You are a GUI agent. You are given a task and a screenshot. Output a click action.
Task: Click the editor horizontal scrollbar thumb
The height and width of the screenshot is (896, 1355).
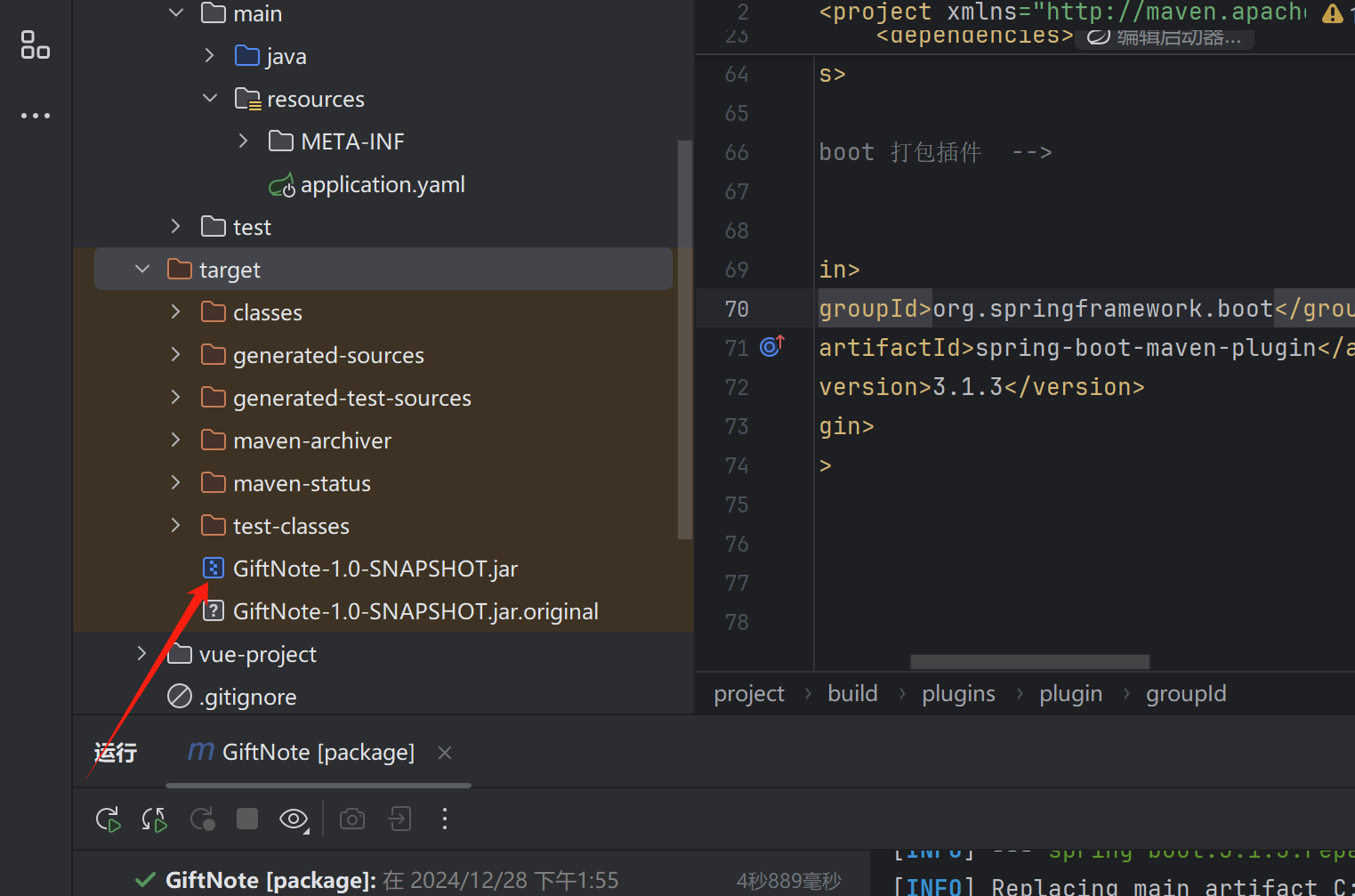[x=1030, y=662]
